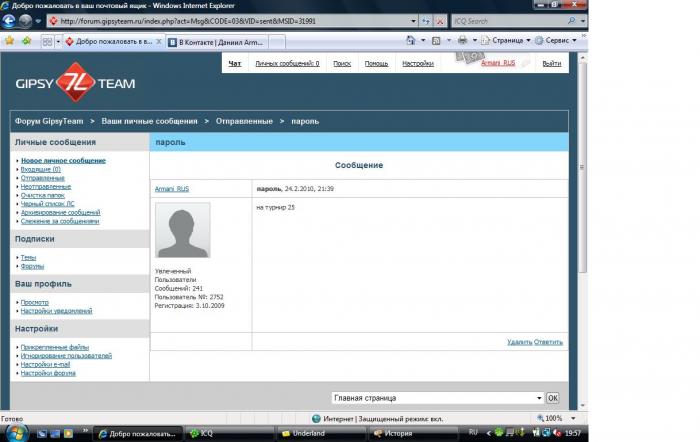Go back with the browser Back arrow

(9, 21)
